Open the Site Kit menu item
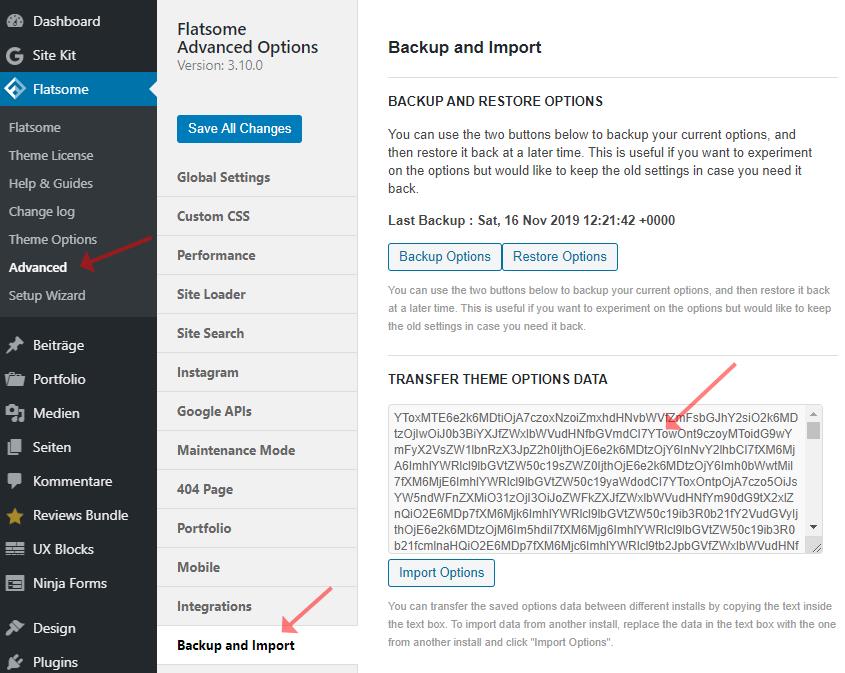 54,55
